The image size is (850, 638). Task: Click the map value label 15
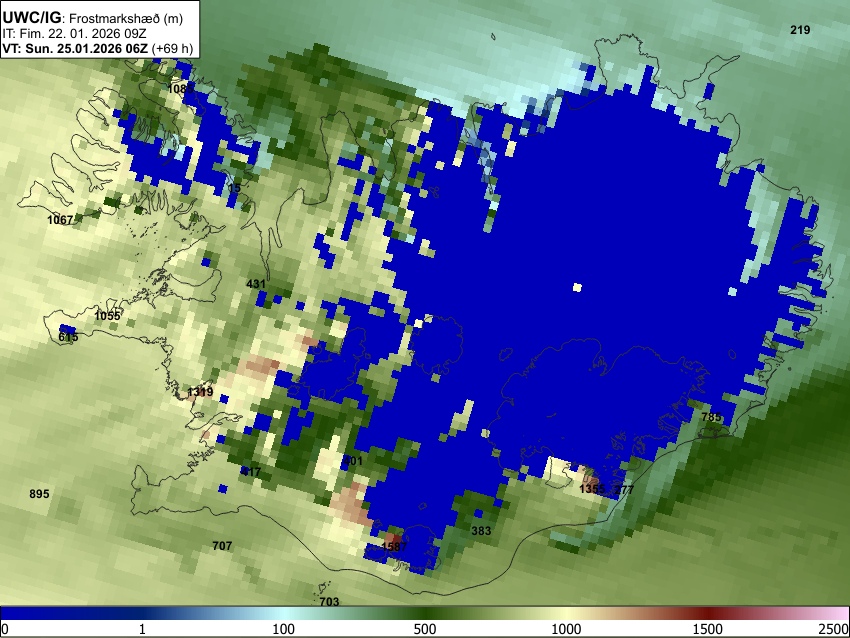(234, 188)
